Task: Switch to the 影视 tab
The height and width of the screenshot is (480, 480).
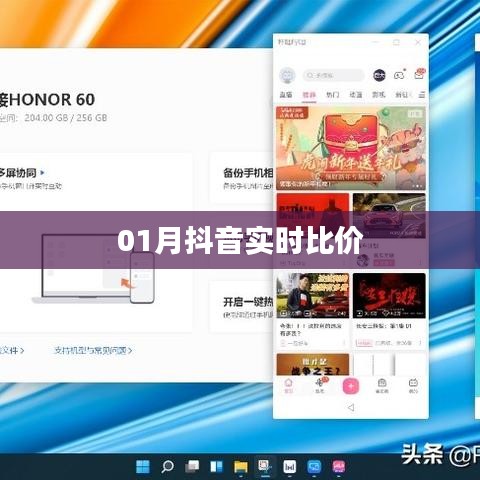Action: [379, 95]
